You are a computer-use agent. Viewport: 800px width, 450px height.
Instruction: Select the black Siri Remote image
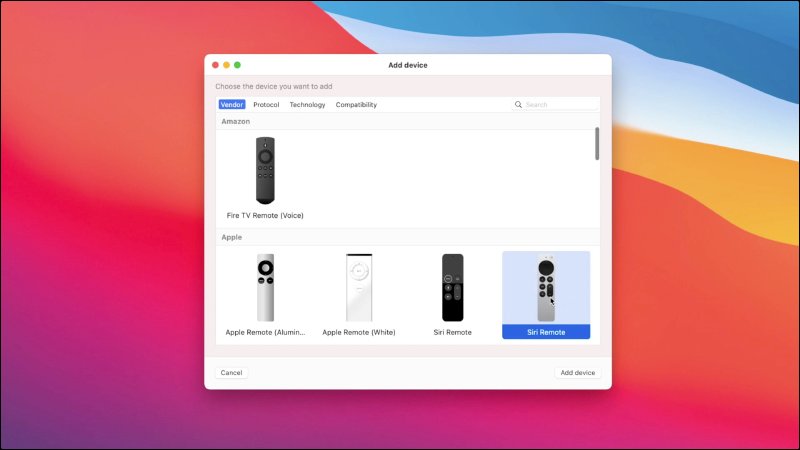coord(453,288)
